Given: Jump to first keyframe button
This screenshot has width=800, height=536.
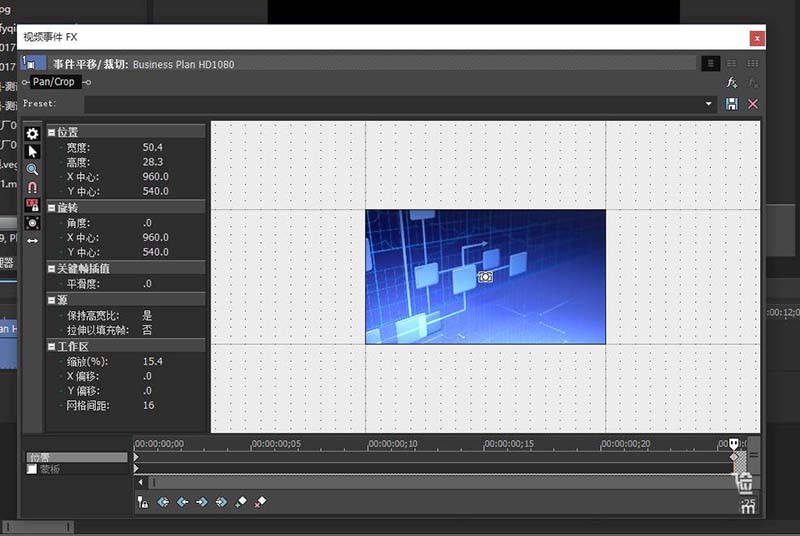Looking at the screenshot, I should tap(163, 502).
